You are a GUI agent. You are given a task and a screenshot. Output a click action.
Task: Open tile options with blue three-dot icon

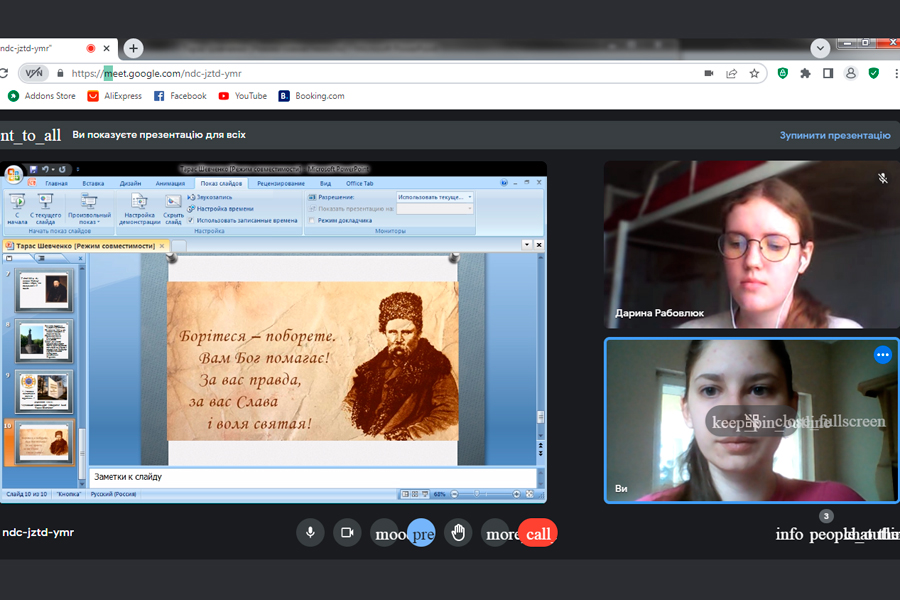(882, 354)
